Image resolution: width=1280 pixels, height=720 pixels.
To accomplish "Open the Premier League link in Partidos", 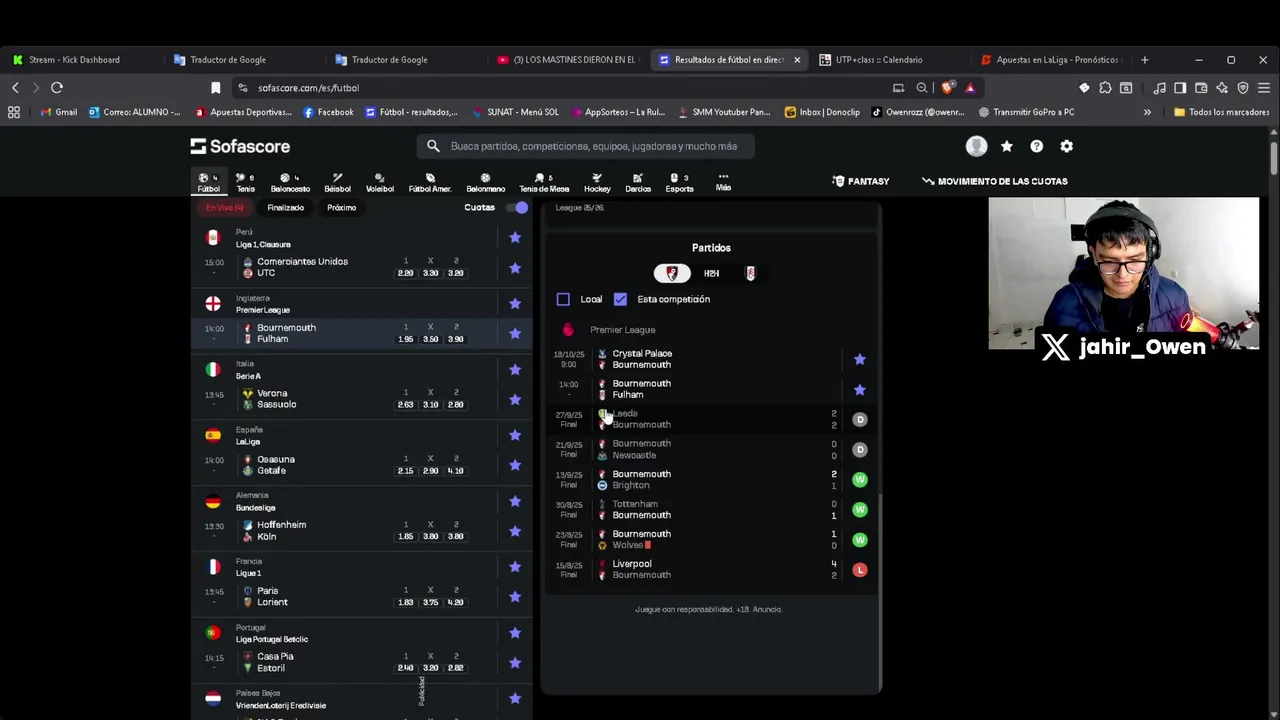I will click(x=622, y=330).
